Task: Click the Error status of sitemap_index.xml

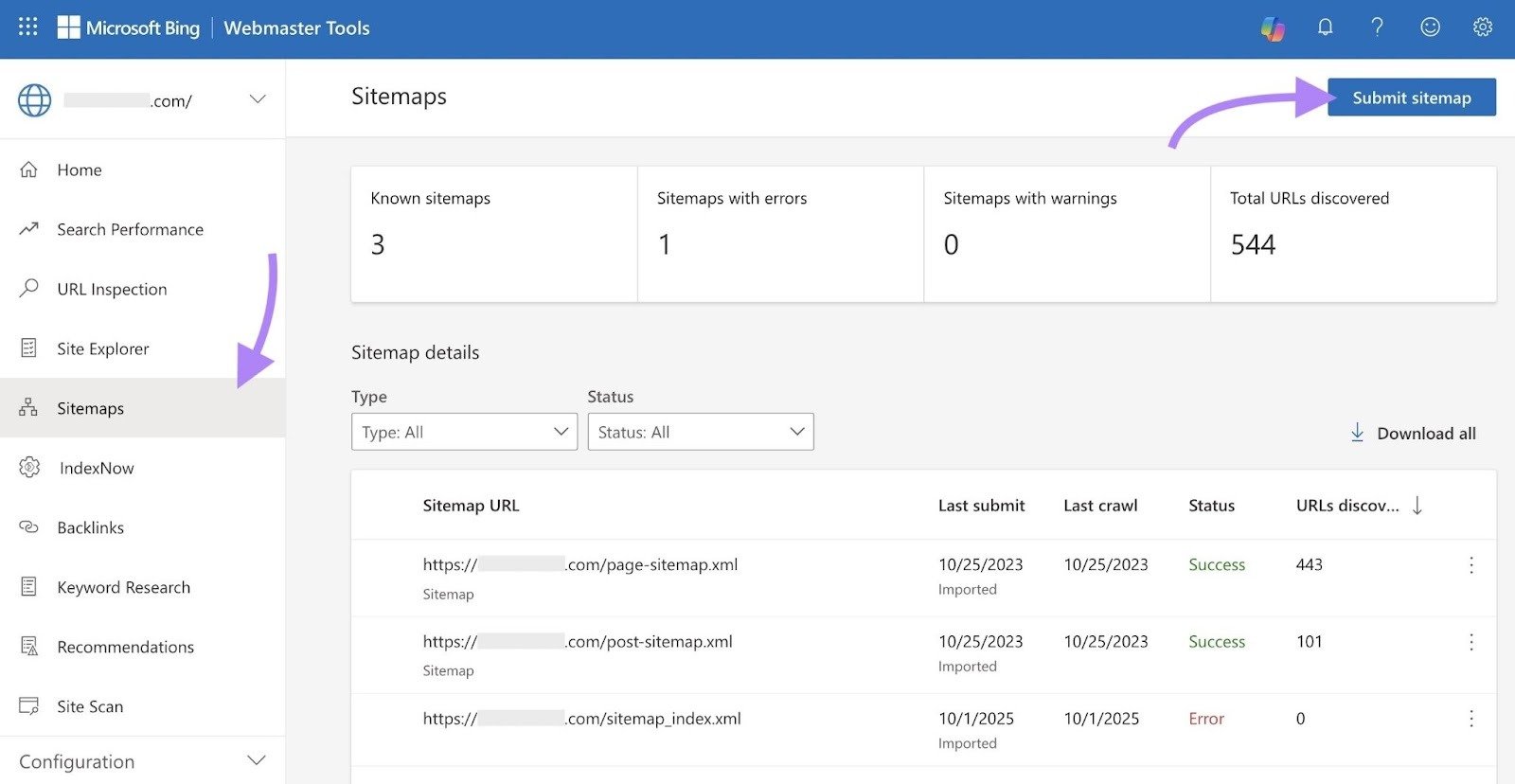Action: [1206, 719]
